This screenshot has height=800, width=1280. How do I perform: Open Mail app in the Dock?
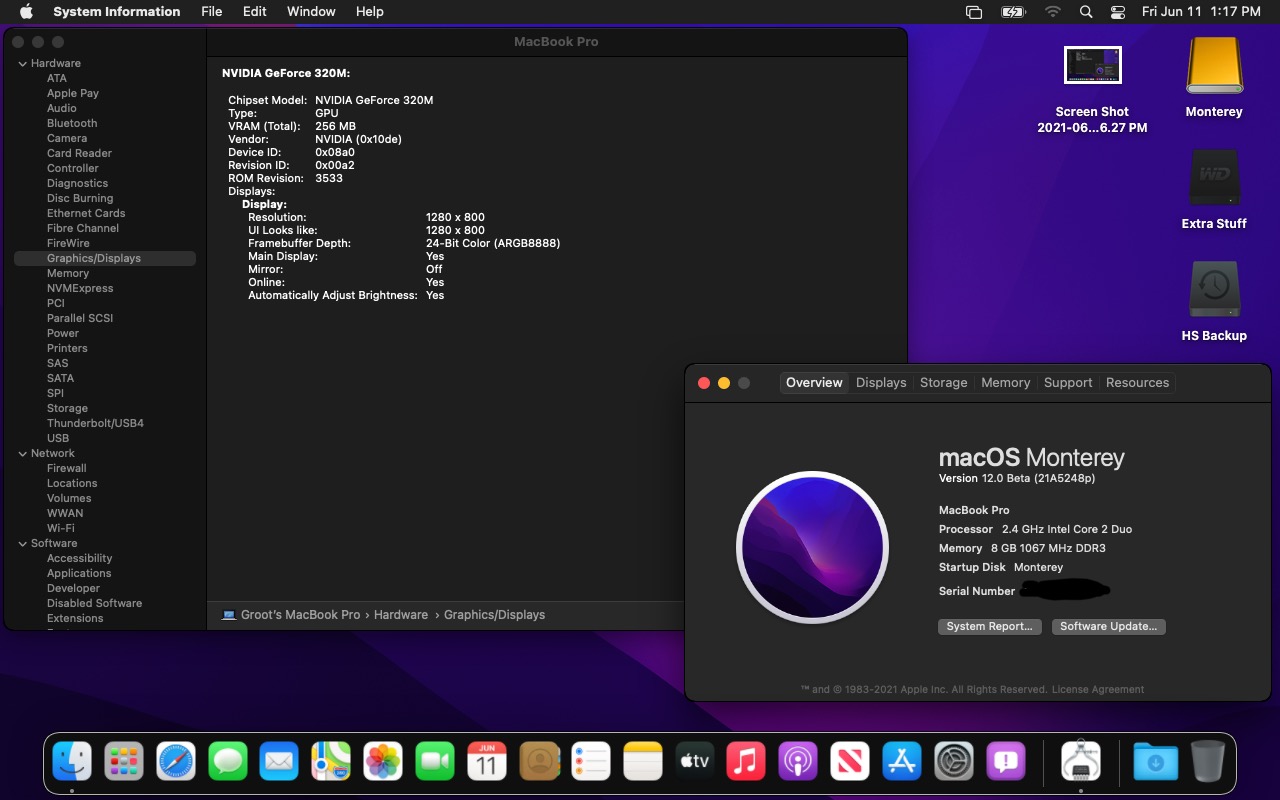point(279,762)
